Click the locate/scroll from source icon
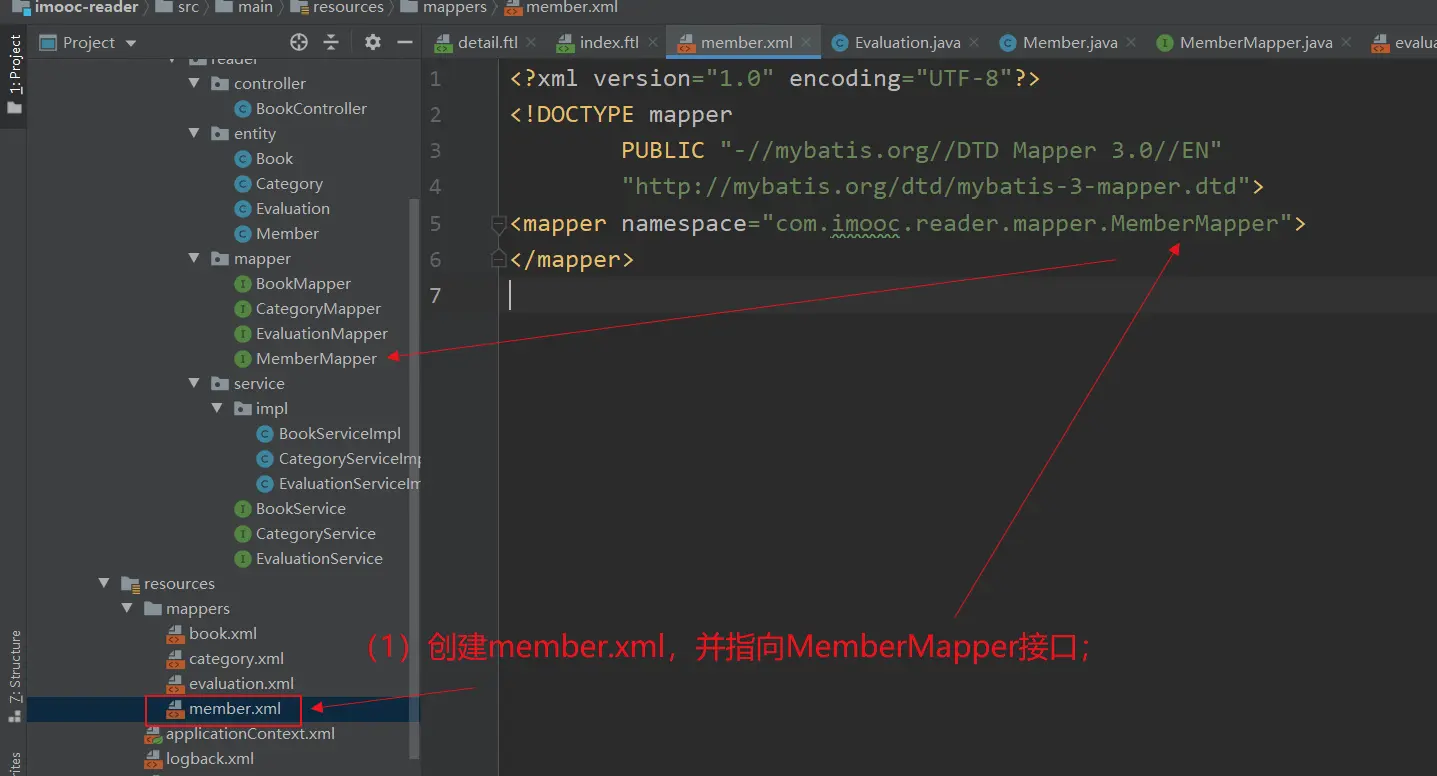 [x=299, y=42]
